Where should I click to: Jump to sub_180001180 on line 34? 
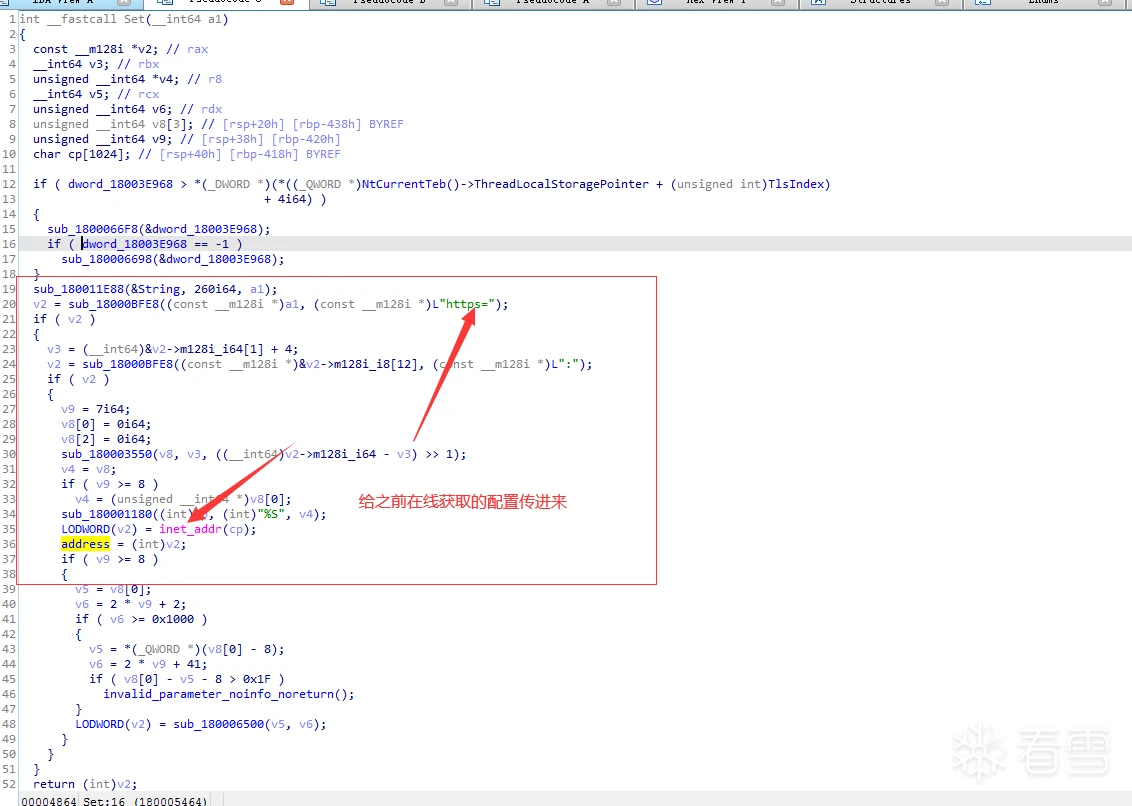[x=107, y=514]
